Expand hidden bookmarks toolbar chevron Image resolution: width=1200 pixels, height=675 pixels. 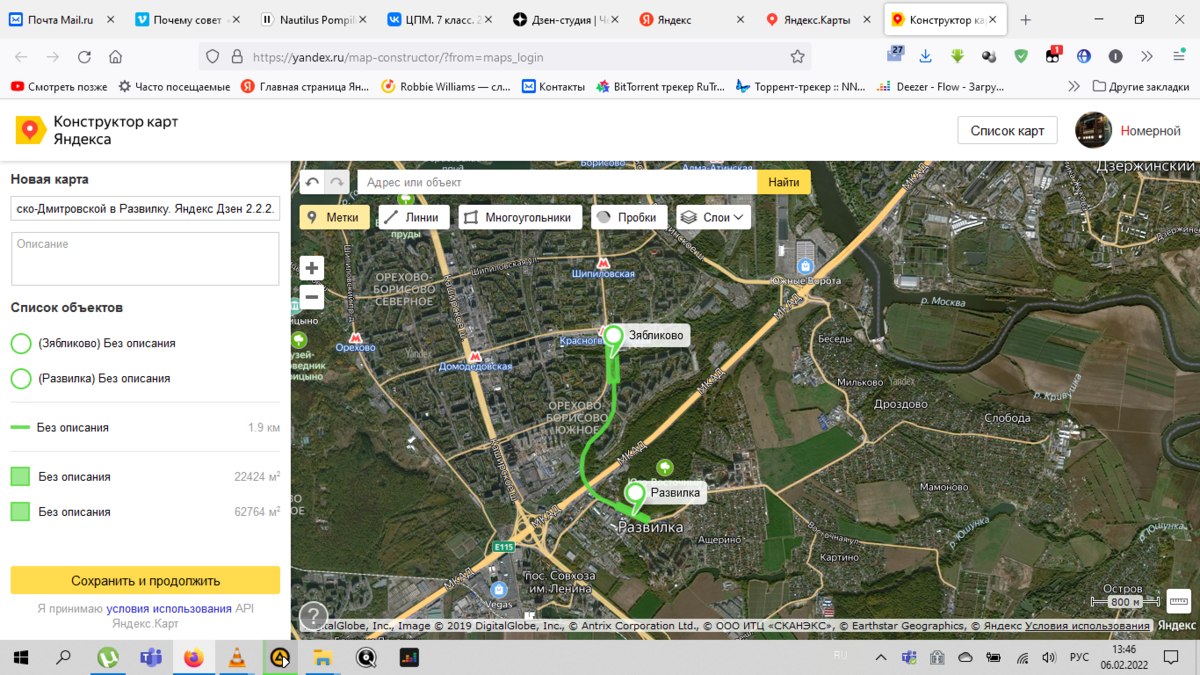coord(1074,87)
